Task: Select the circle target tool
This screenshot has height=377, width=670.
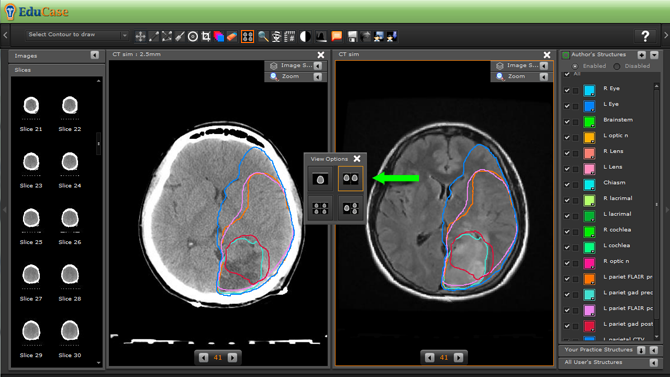Action: 193,37
